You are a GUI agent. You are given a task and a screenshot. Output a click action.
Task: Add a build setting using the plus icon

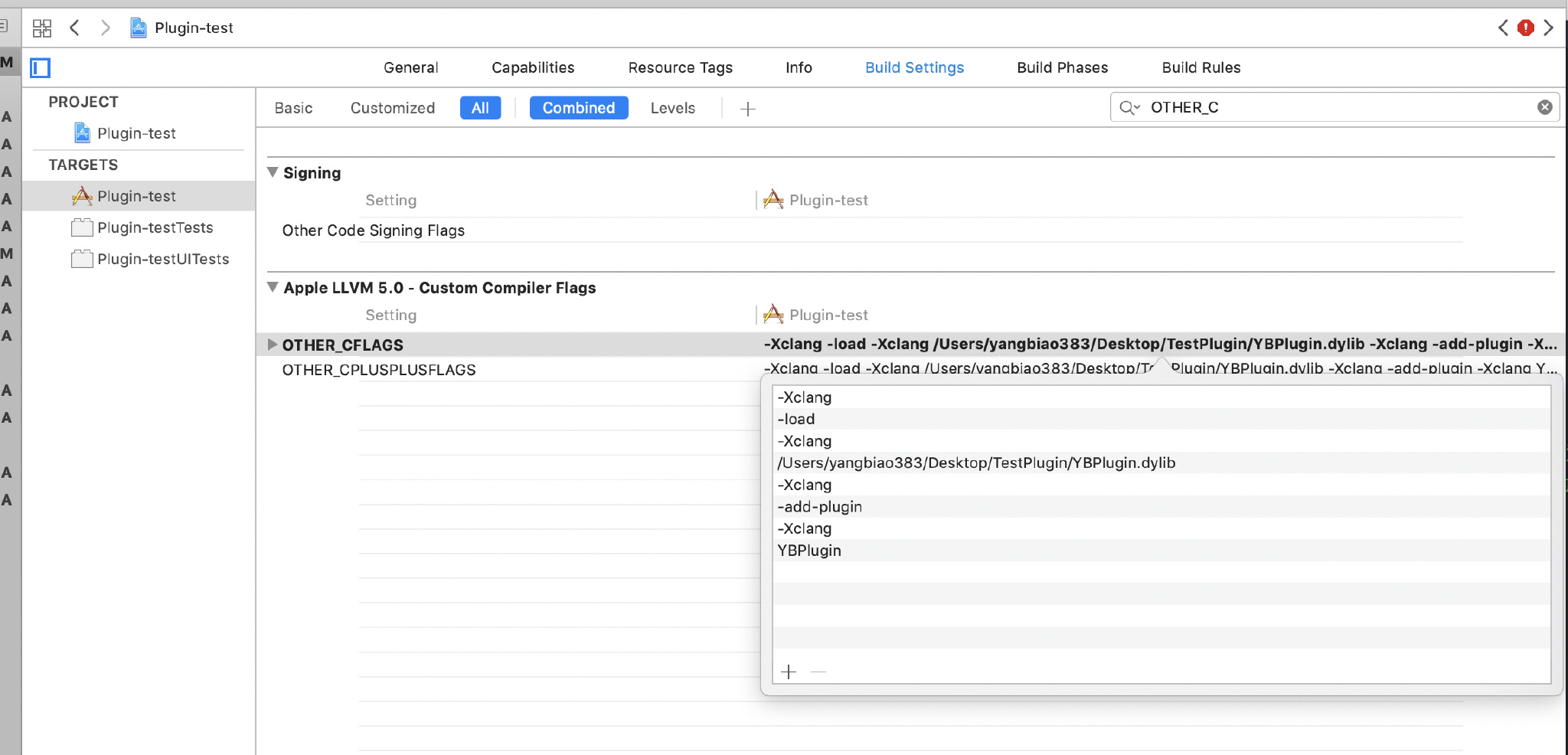(x=748, y=109)
